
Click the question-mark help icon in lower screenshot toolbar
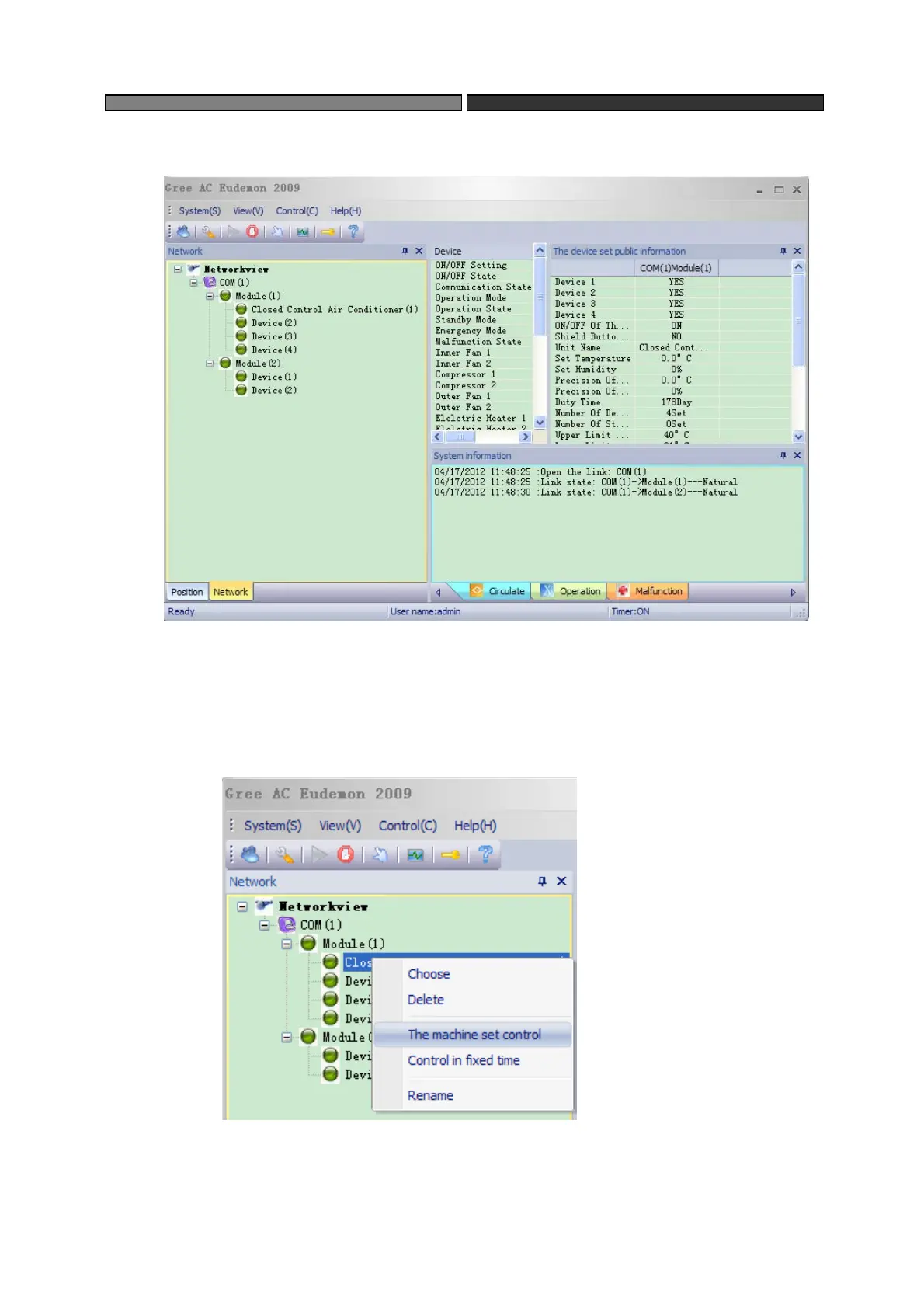click(x=485, y=854)
